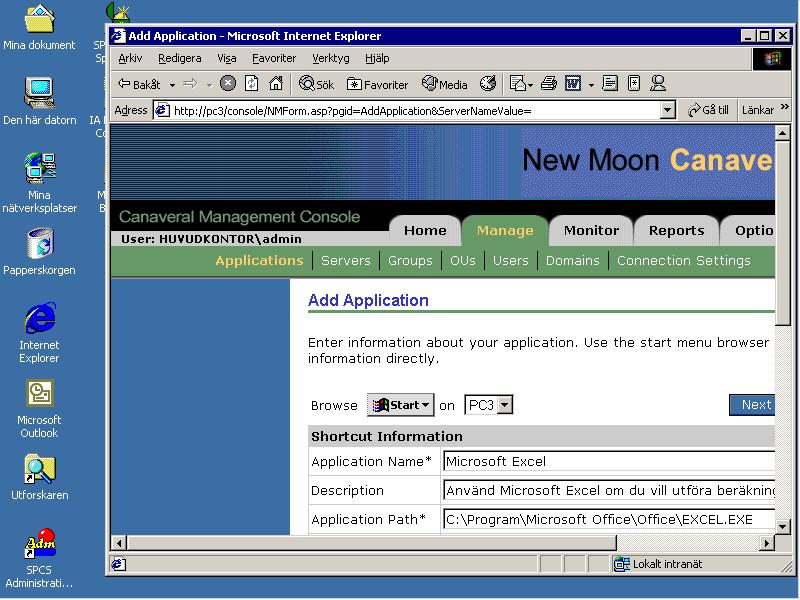Image resolution: width=800 pixels, height=600 pixels.
Task: Open the Redigera menu
Action: pos(180,58)
